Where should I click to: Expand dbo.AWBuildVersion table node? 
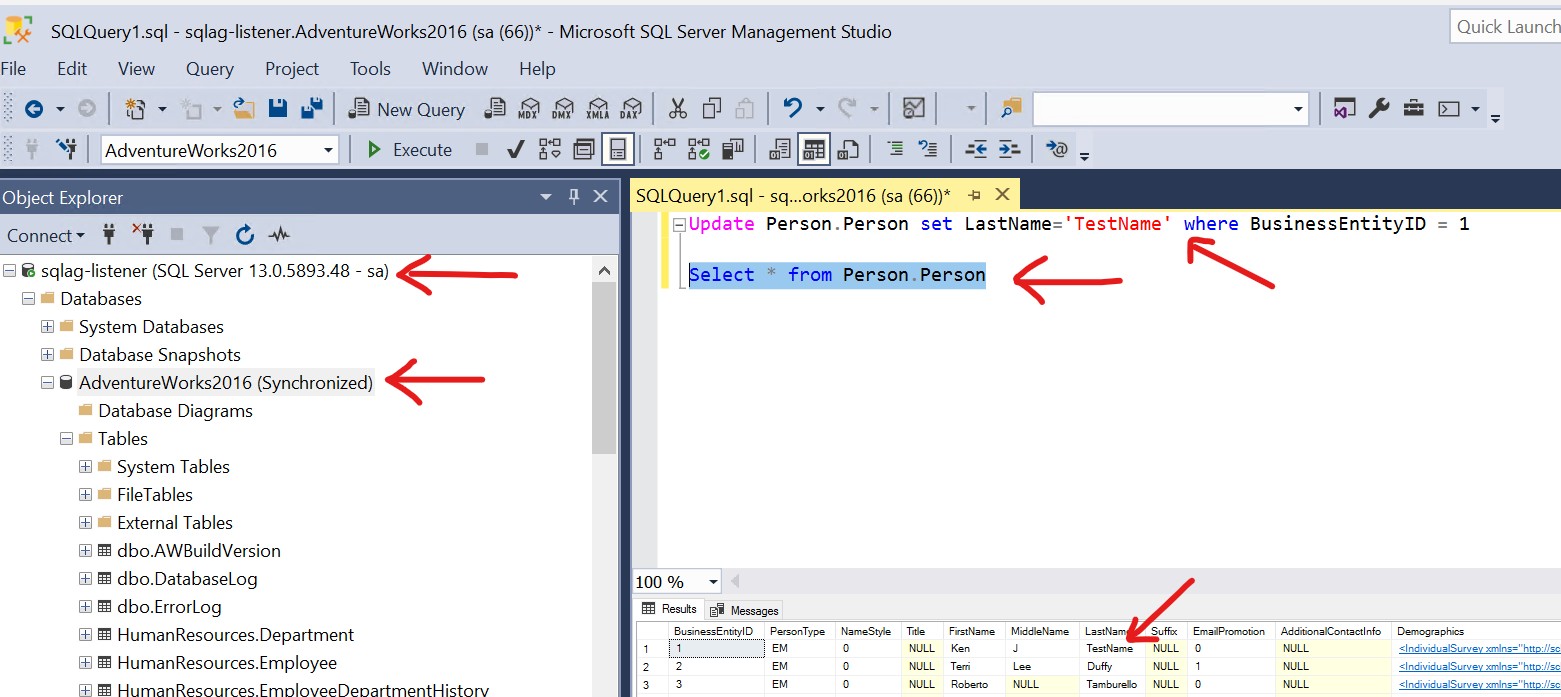(x=85, y=551)
